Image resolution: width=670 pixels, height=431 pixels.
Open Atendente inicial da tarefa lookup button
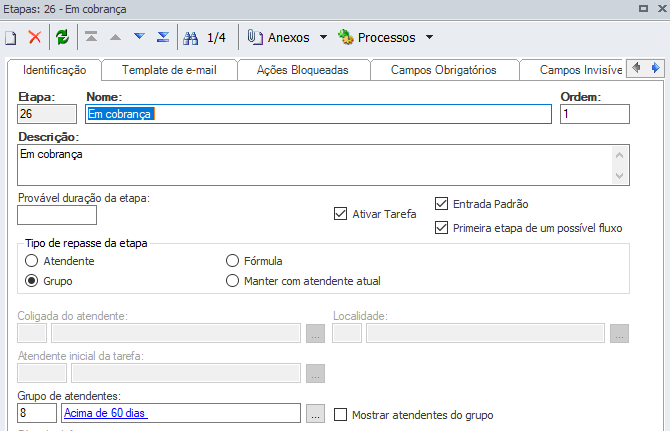(x=315, y=373)
